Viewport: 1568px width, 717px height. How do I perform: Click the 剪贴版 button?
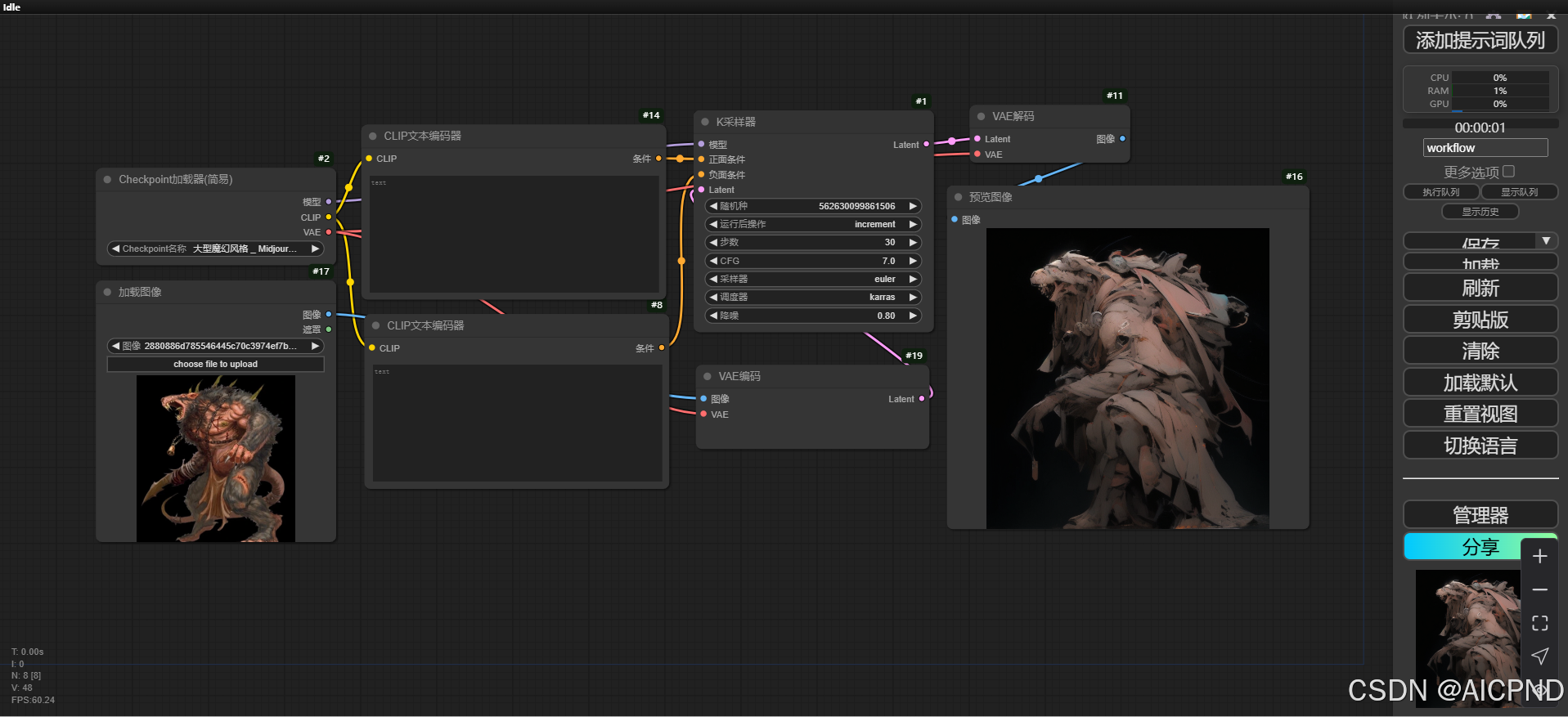coord(1480,319)
